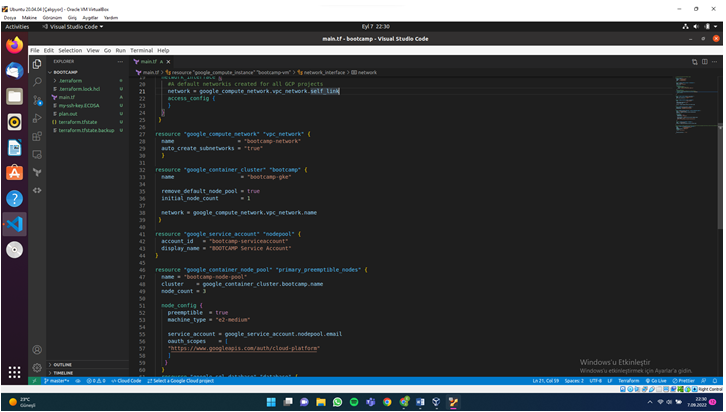
Task: Click Ln 21, Col 59 cursor position
Action: (545, 381)
